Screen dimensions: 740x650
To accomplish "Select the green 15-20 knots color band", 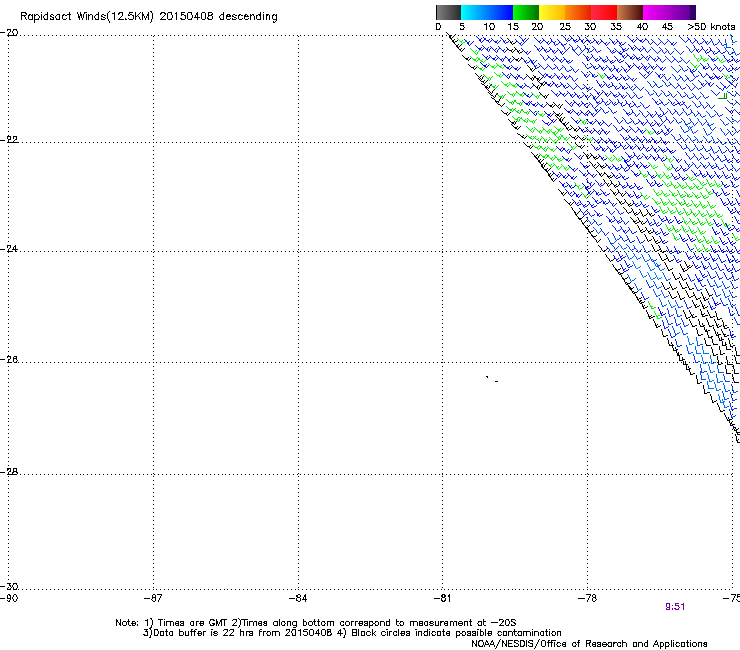I will [x=526, y=12].
